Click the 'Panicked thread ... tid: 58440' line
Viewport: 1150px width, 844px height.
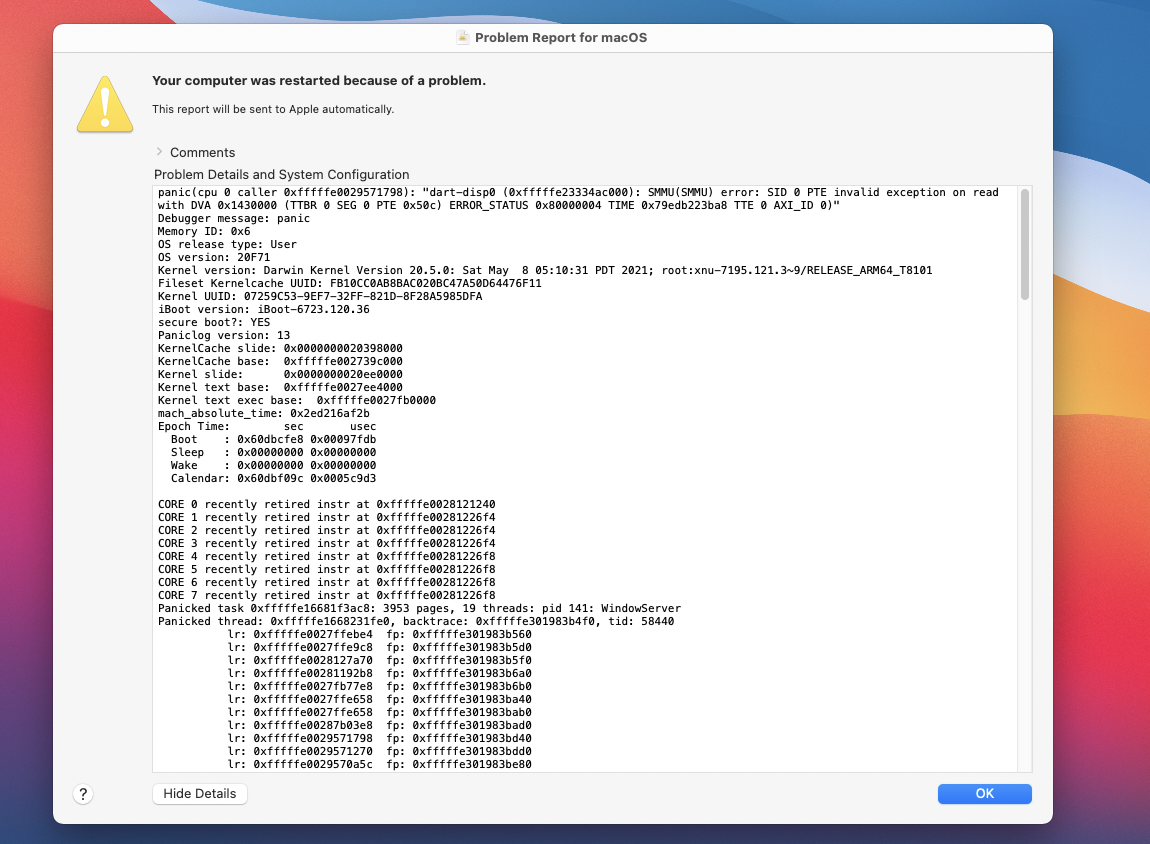(416, 621)
